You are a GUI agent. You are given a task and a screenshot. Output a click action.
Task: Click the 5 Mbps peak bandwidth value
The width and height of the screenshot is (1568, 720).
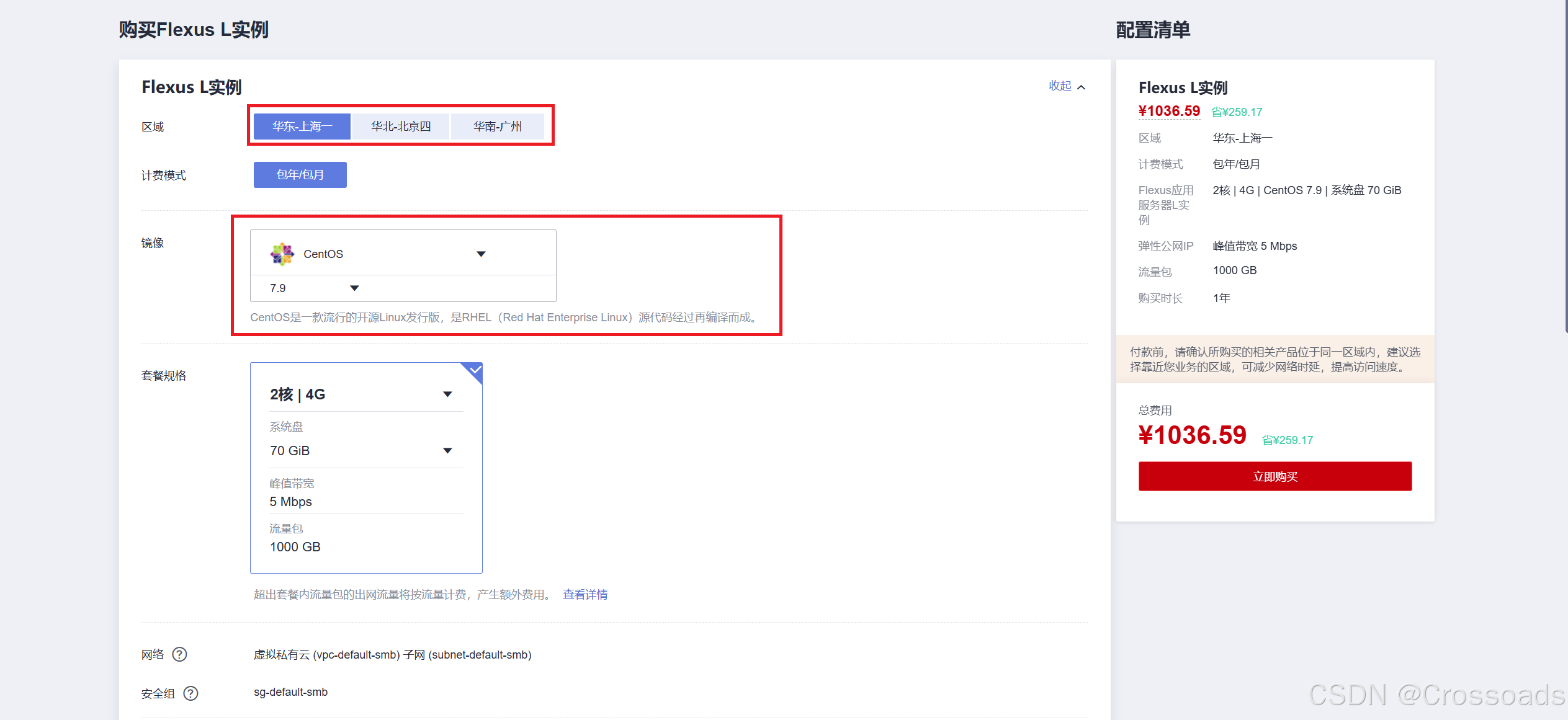[290, 501]
